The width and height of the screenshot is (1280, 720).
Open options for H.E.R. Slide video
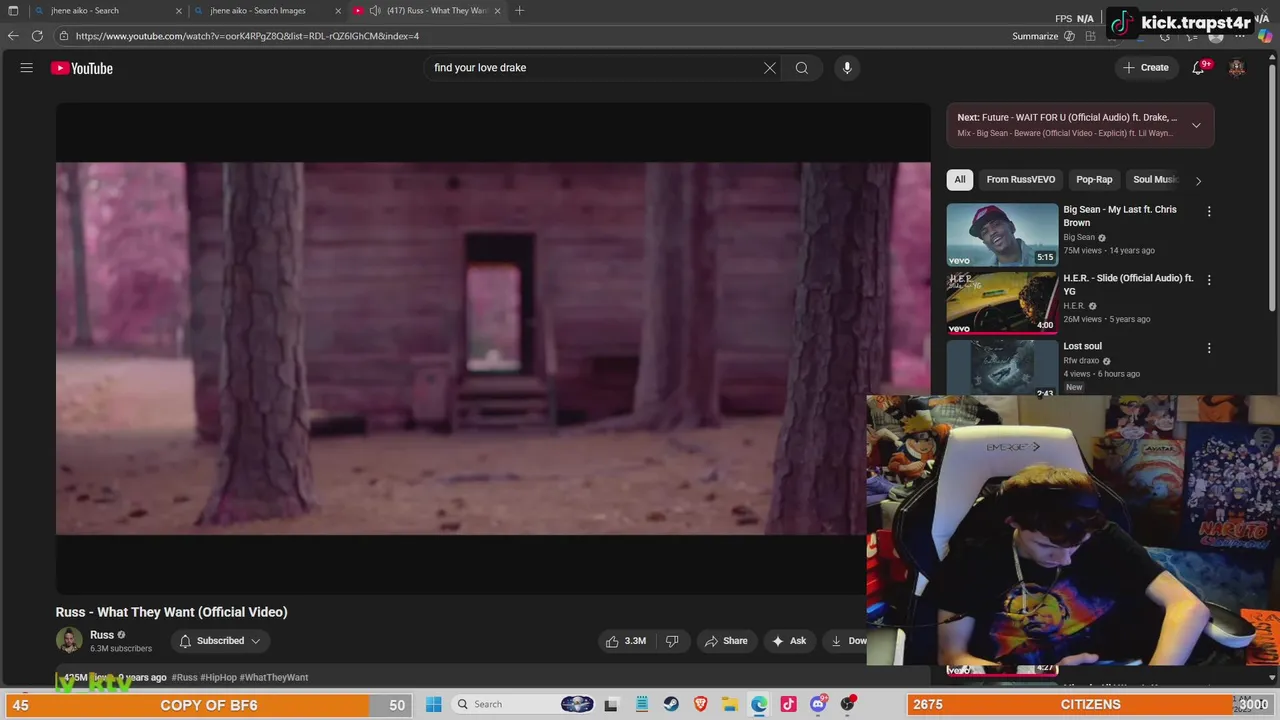click(1209, 280)
